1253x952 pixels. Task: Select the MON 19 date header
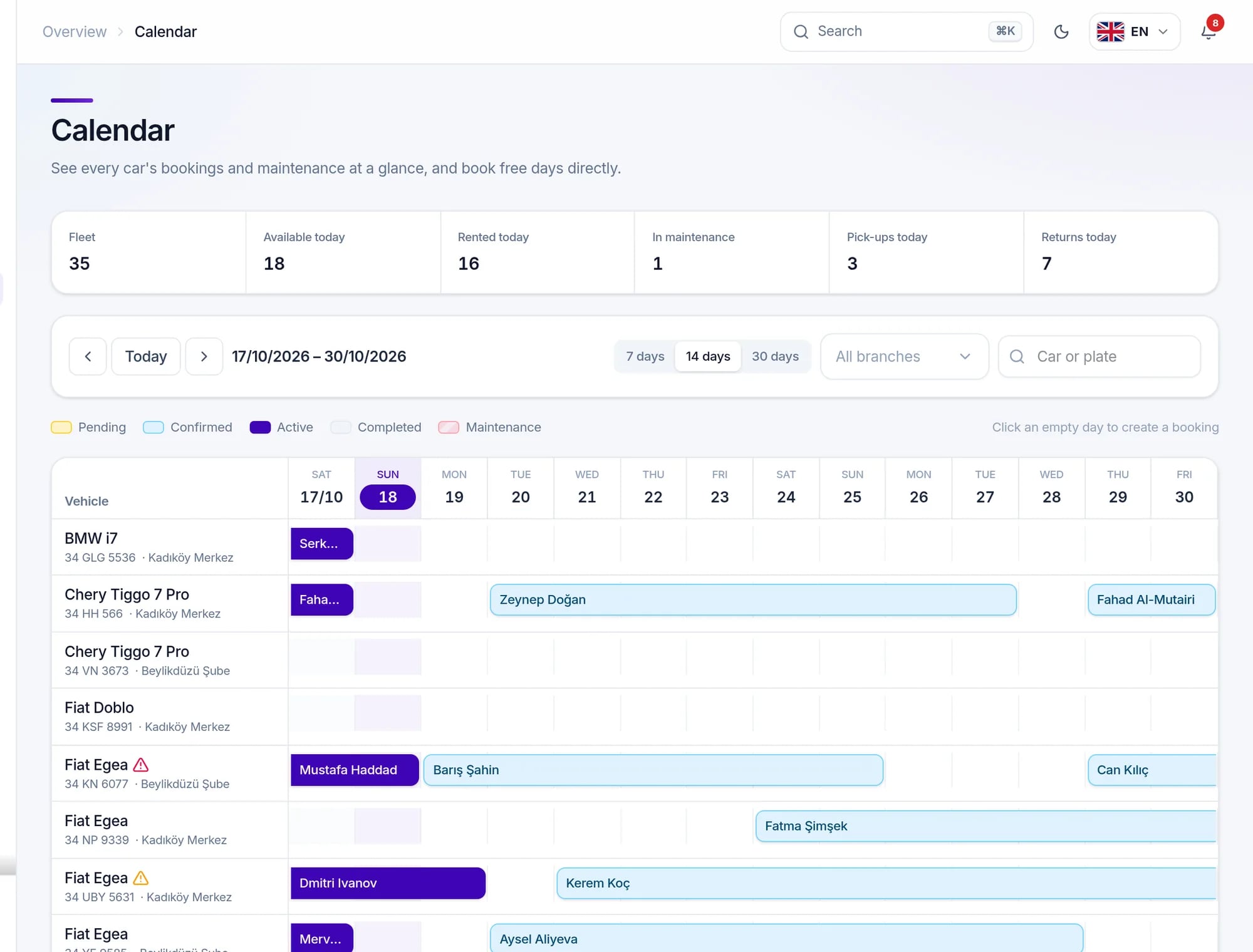[454, 489]
